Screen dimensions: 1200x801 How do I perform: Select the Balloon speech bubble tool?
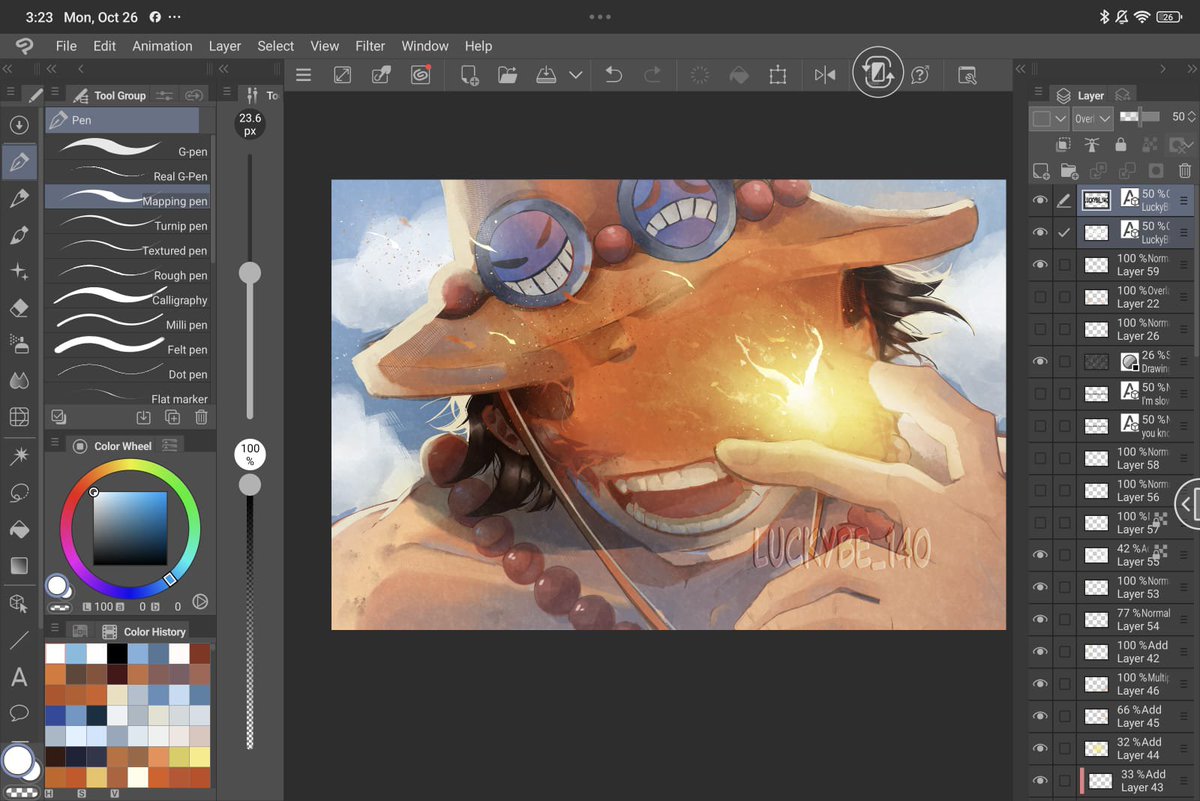19,713
